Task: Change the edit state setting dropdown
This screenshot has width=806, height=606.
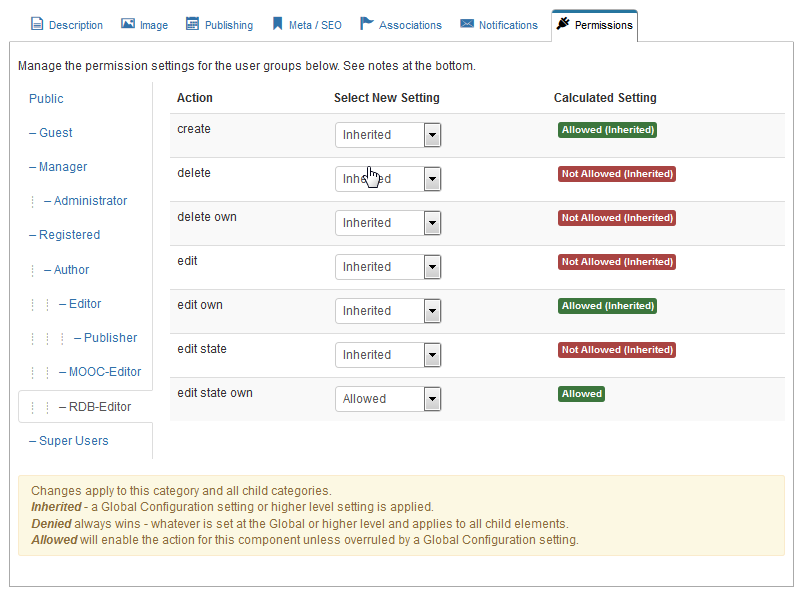Action: pos(388,355)
